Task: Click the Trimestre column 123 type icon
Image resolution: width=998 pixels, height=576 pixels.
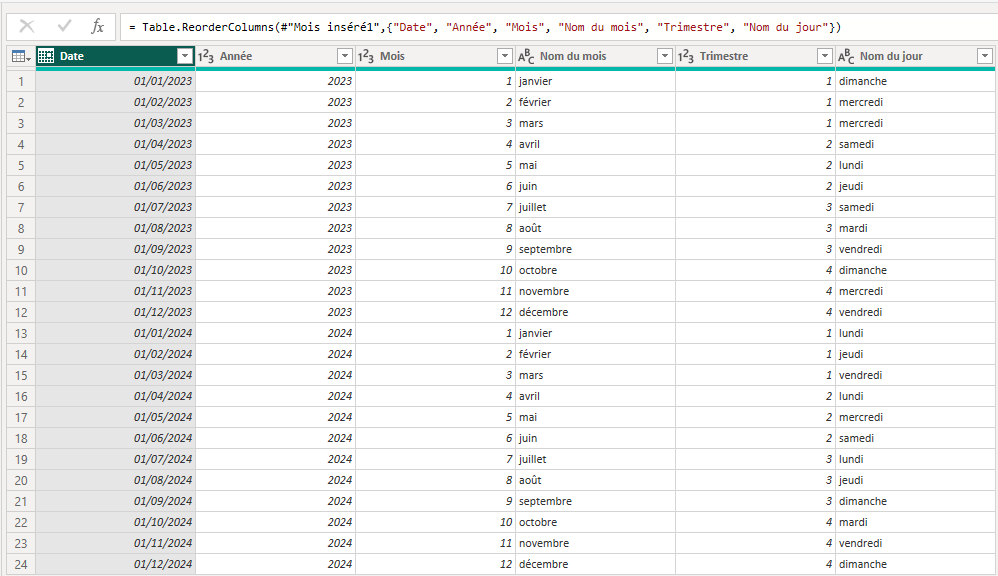Action: (686, 57)
